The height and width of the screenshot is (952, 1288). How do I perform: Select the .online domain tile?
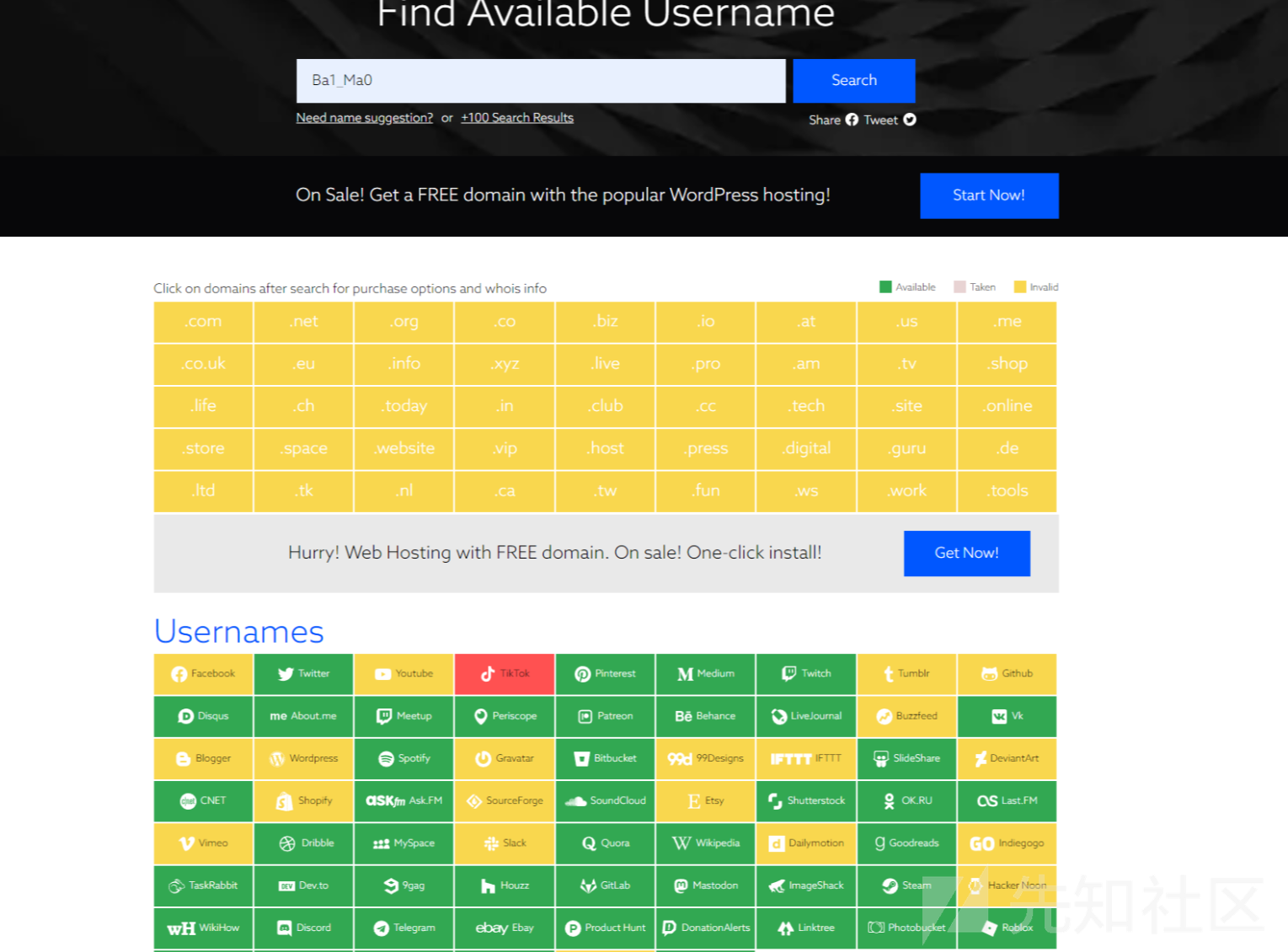coord(1007,406)
